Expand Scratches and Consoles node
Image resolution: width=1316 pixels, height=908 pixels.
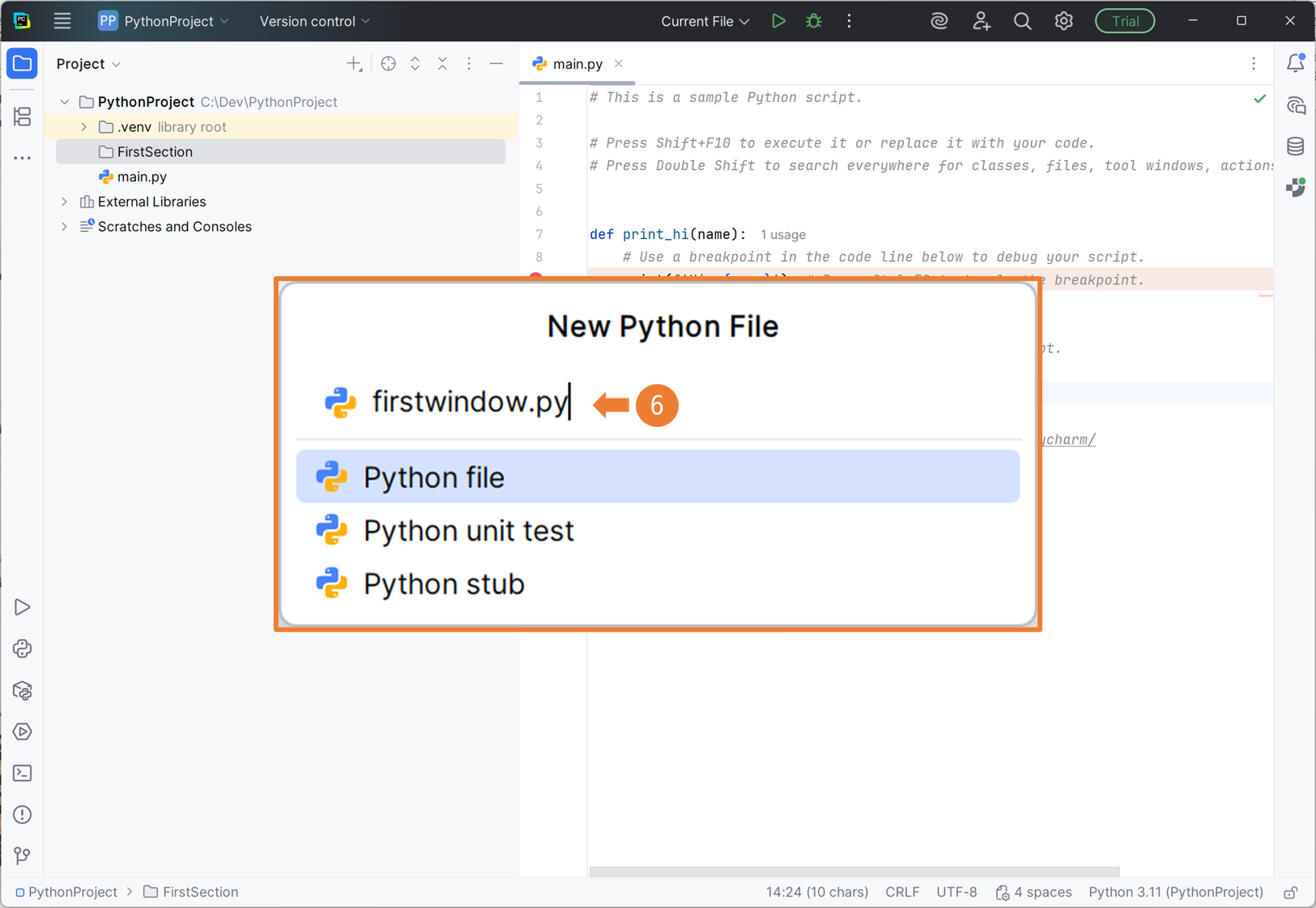coord(65,227)
